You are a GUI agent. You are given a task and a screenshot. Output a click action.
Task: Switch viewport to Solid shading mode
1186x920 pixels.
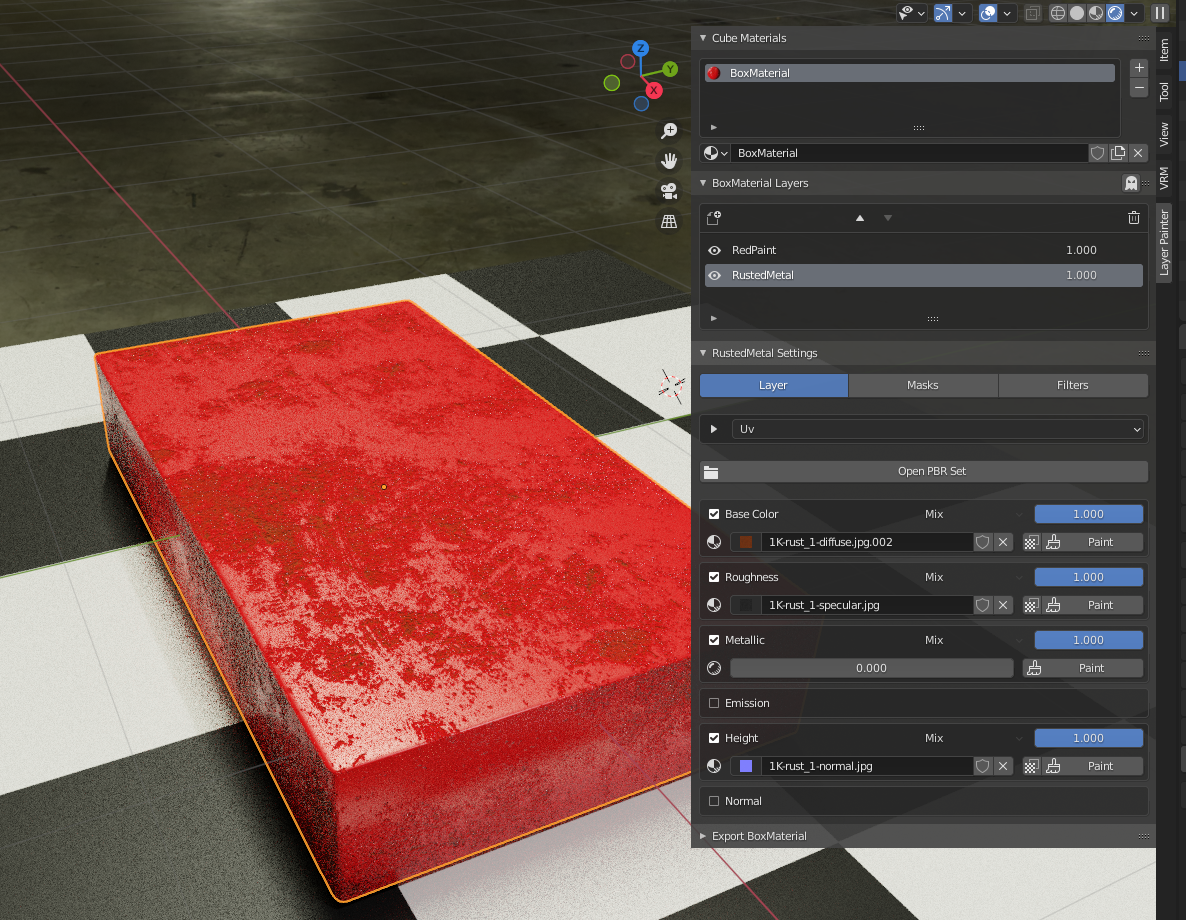coord(1077,13)
